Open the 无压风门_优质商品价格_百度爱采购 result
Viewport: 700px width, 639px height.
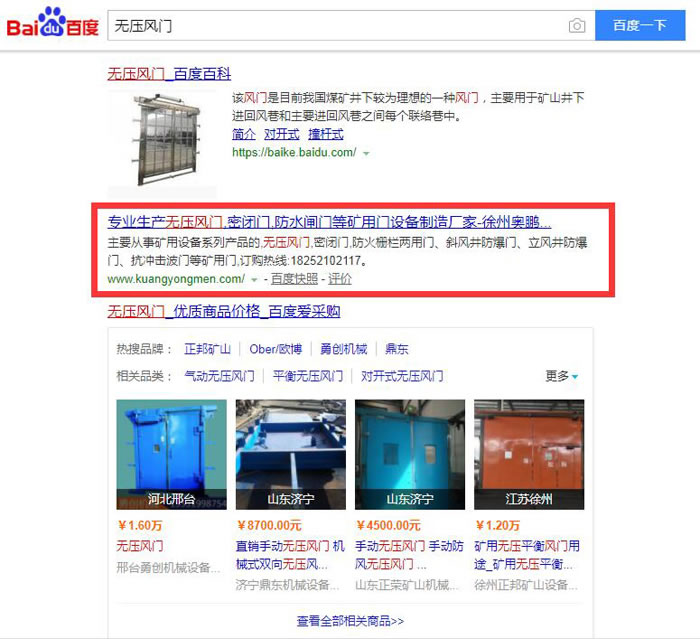[224, 311]
